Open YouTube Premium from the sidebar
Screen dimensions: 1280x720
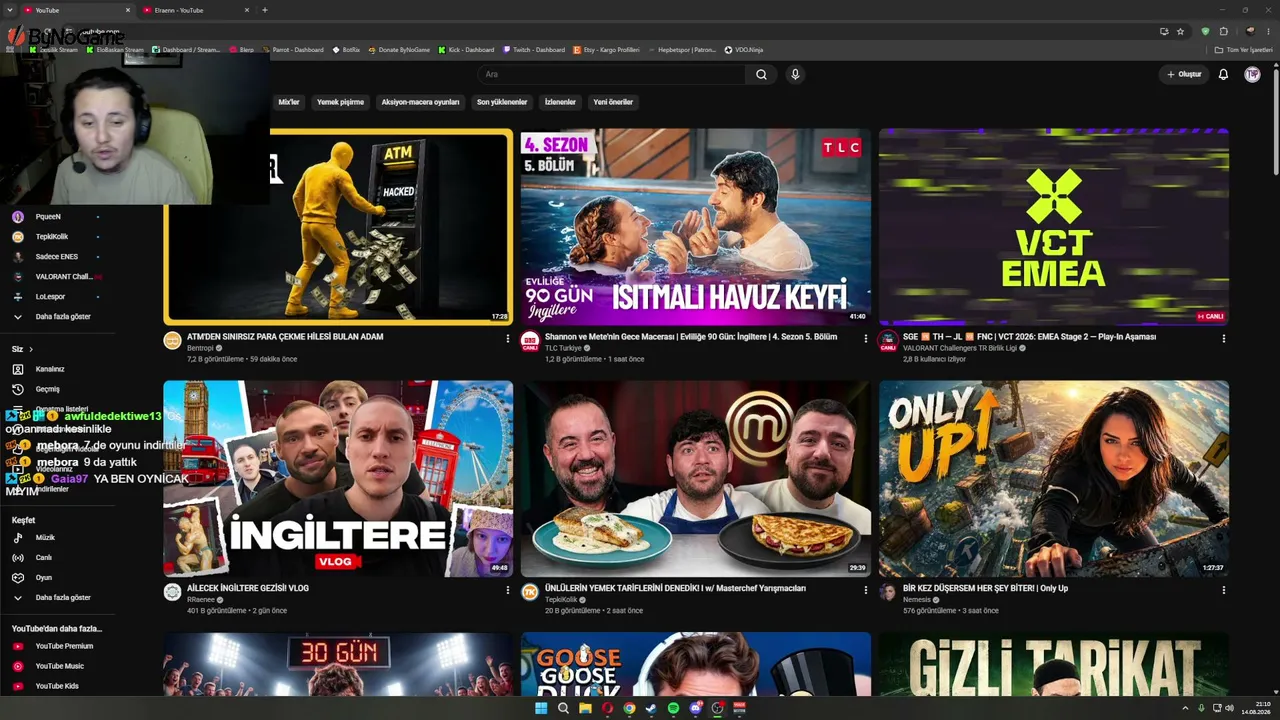tap(60, 646)
